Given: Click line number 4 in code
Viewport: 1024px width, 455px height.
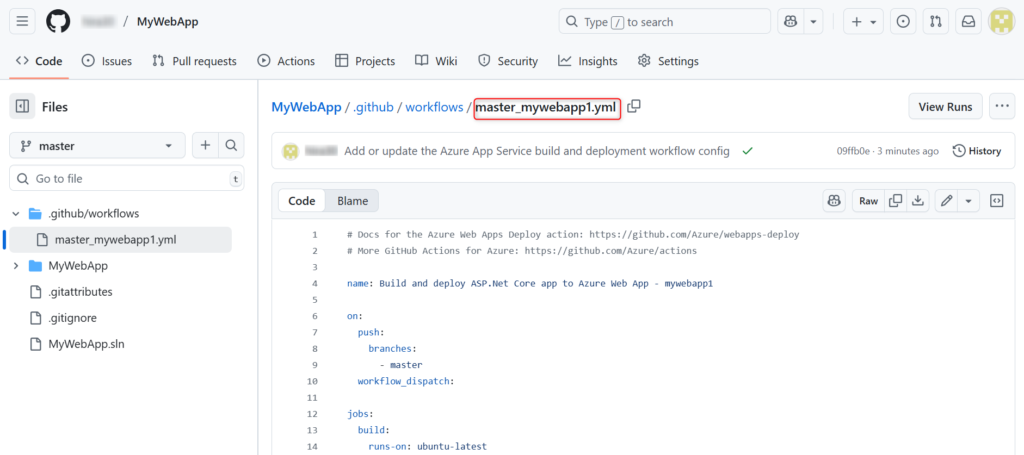Looking at the screenshot, I should click(x=315, y=283).
